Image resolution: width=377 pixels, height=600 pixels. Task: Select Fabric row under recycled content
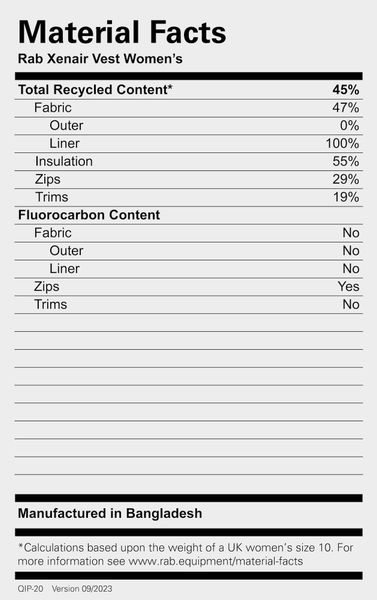pyautogui.click(x=189, y=108)
